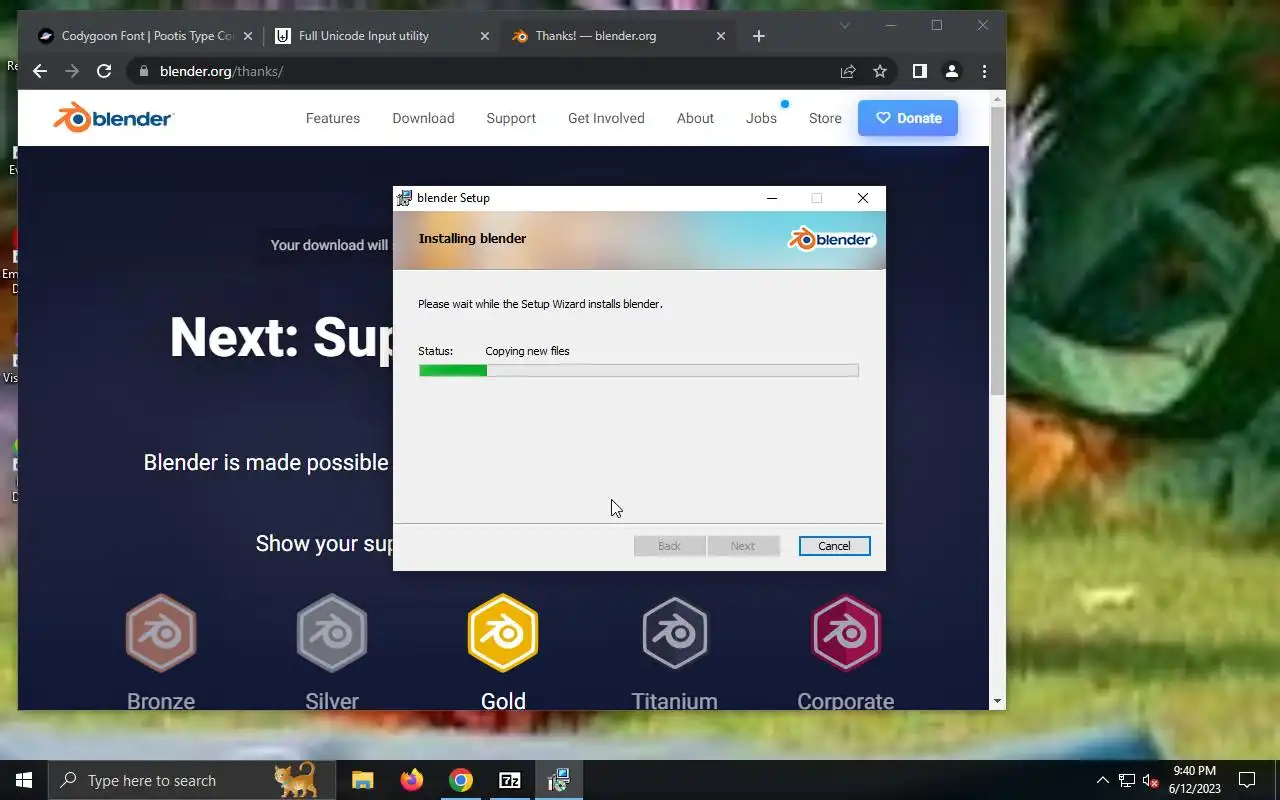Show hidden tray icons chevron
Viewport: 1280px width, 800px height.
1103,780
